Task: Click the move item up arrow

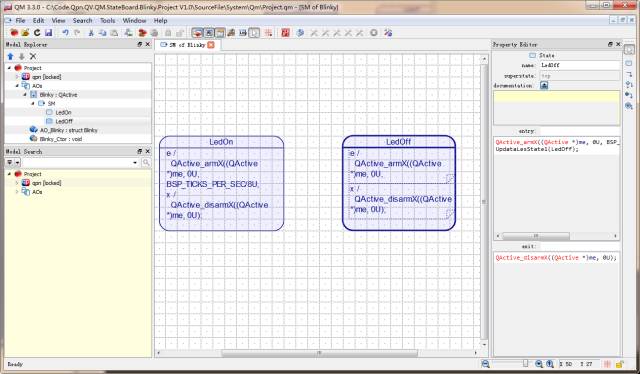Action: tap(11, 56)
